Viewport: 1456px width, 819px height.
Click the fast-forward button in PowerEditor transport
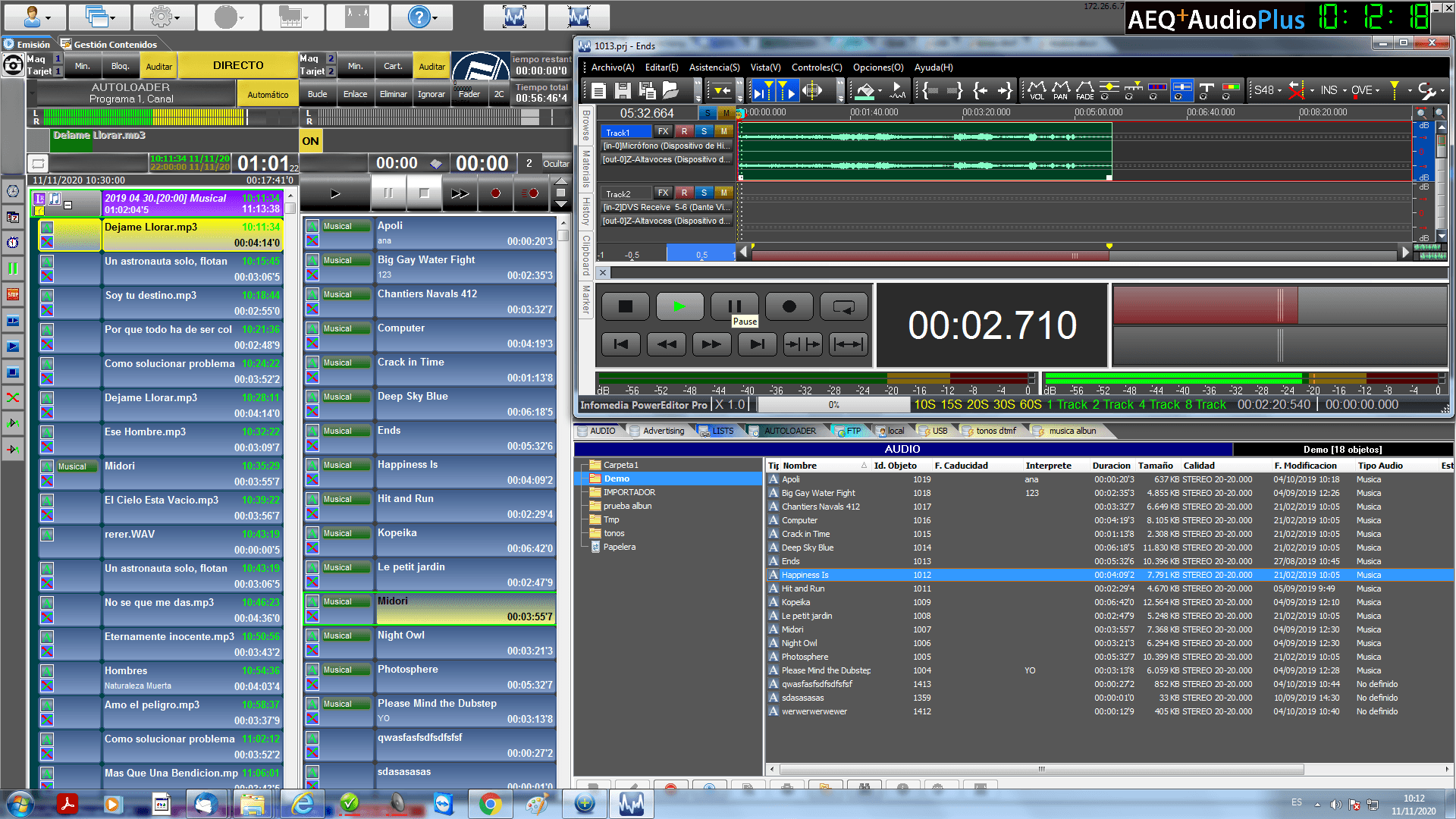pos(712,344)
